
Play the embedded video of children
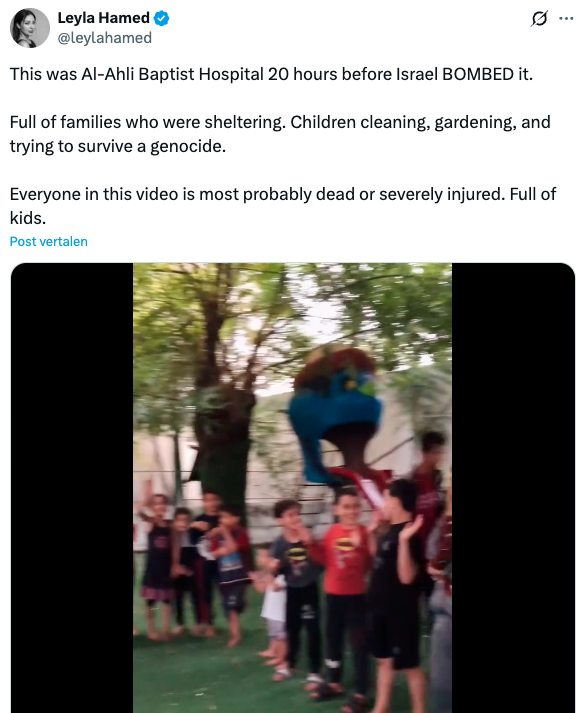[x=292, y=487]
